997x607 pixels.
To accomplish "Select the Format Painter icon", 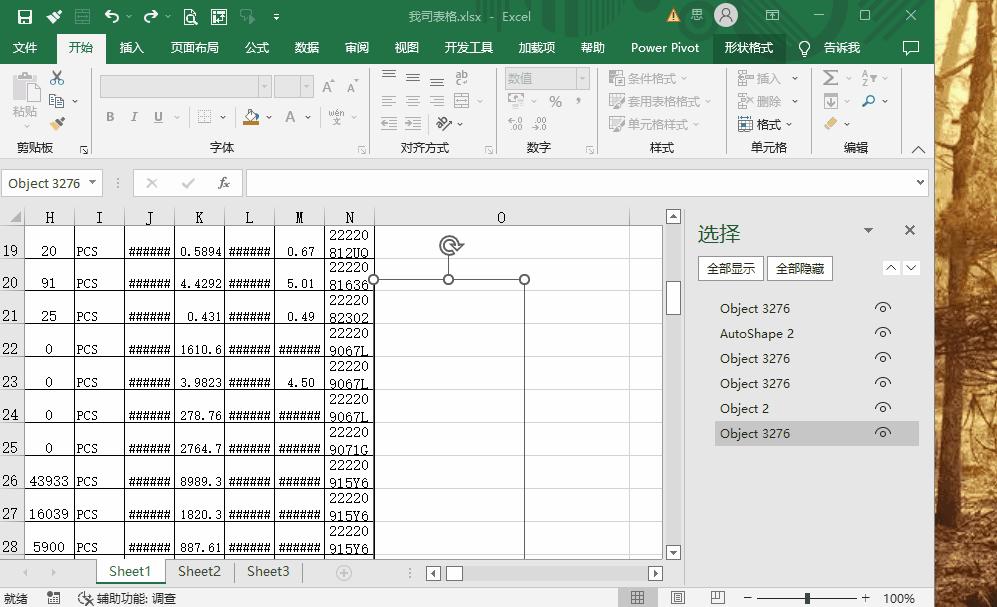I will (x=57, y=124).
